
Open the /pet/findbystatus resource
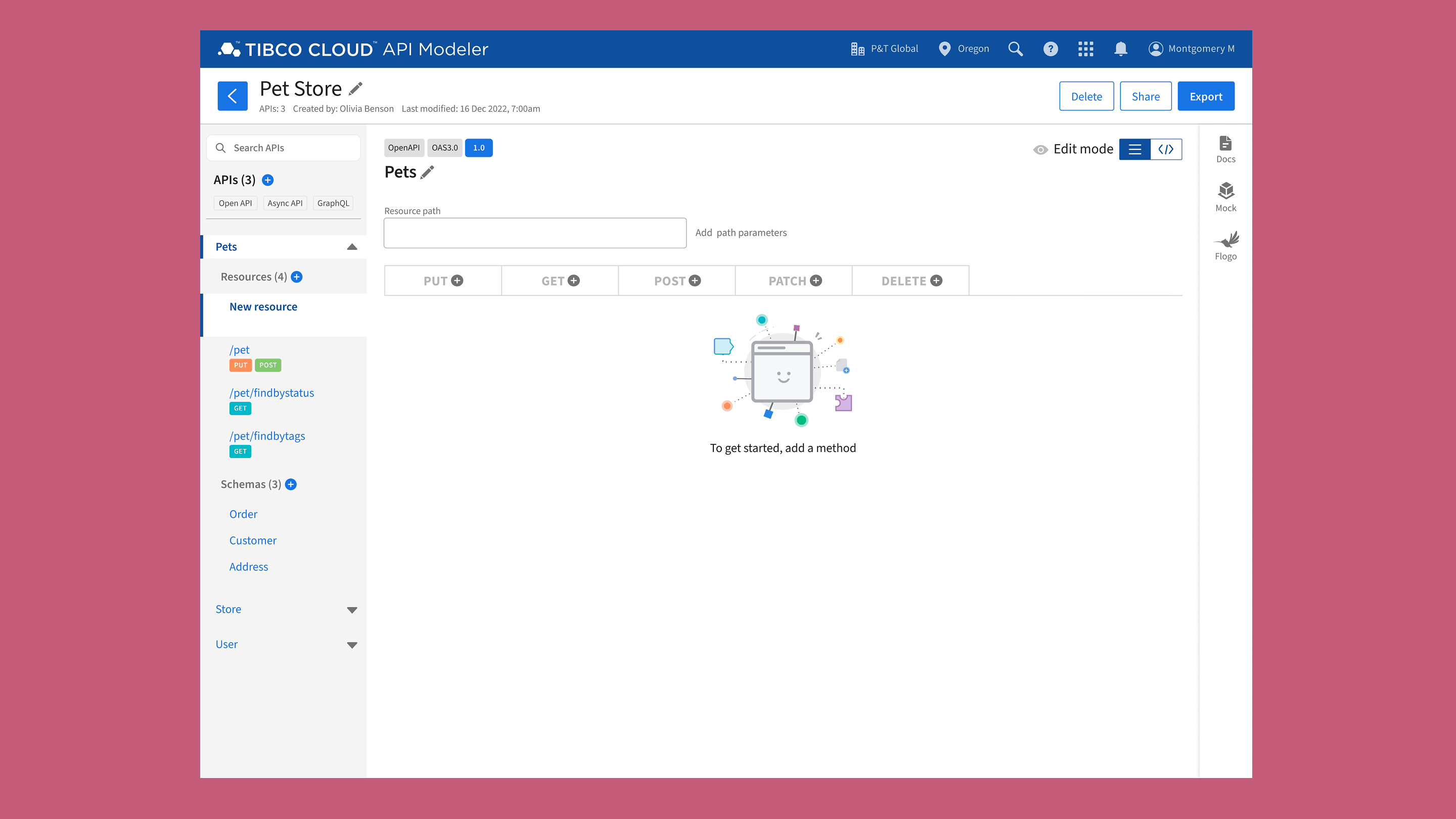272,393
